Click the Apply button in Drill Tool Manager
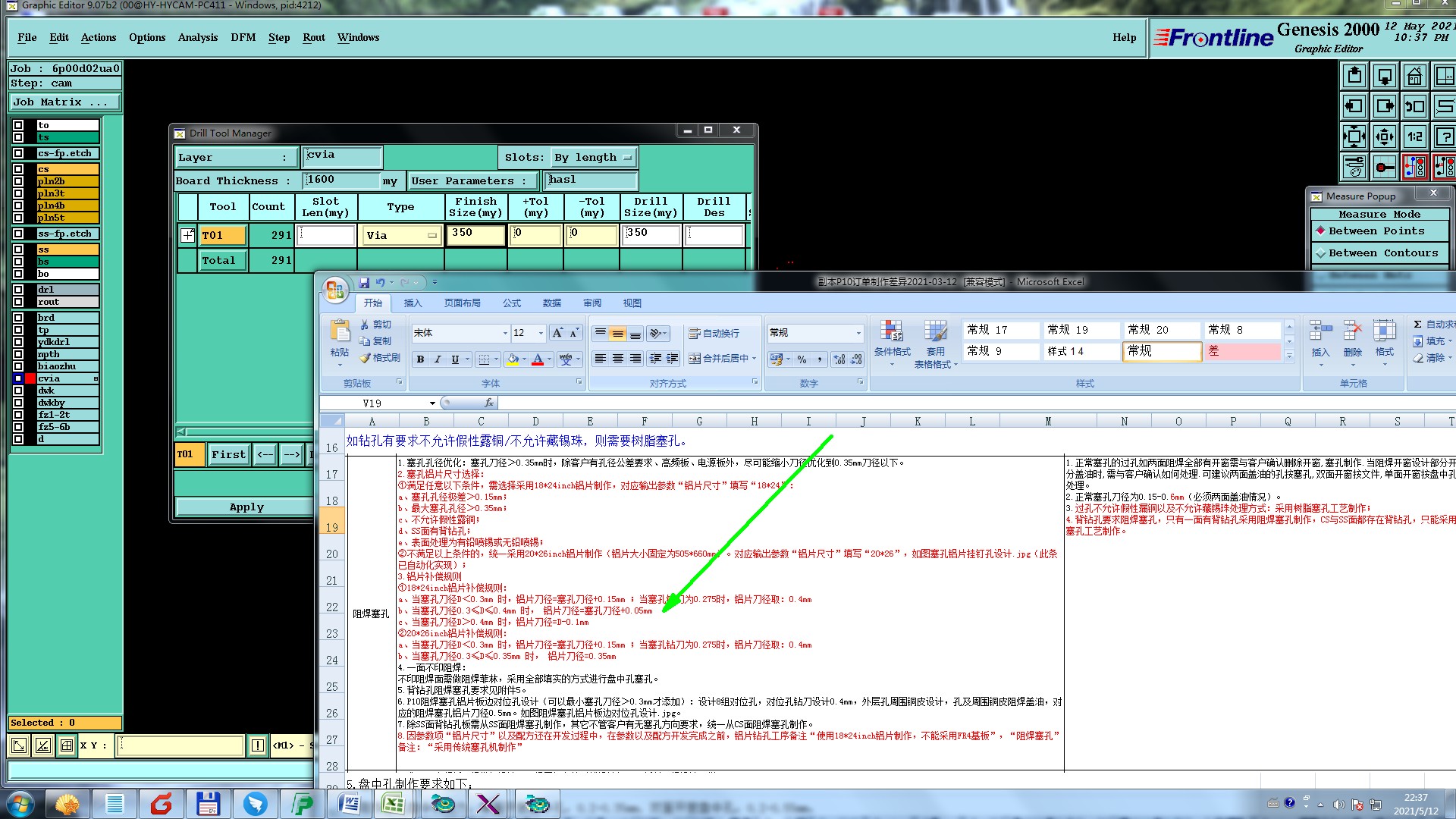 (x=246, y=507)
